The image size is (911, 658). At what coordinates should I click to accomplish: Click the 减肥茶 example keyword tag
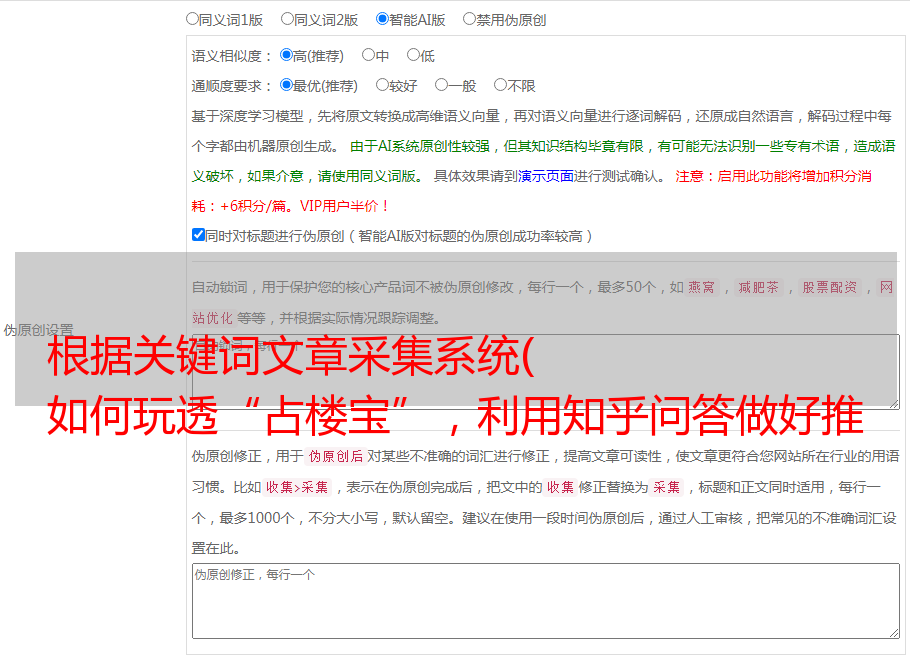758,287
